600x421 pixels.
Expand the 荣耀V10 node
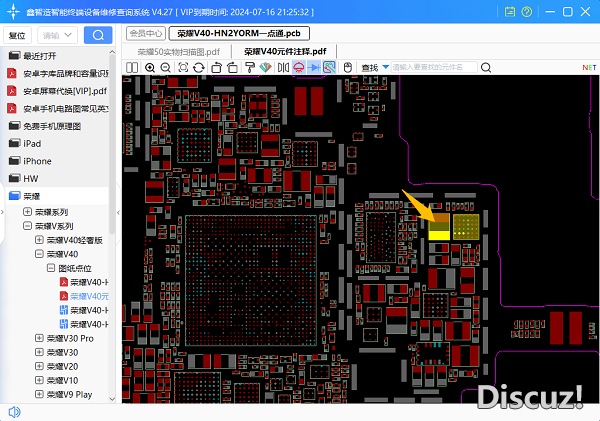coord(39,380)
